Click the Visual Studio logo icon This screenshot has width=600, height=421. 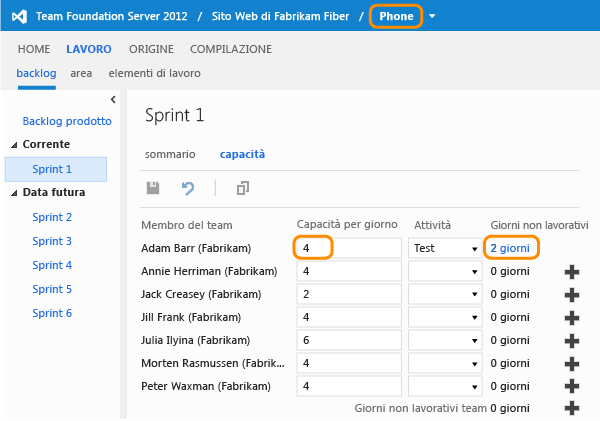coord(19,16)
